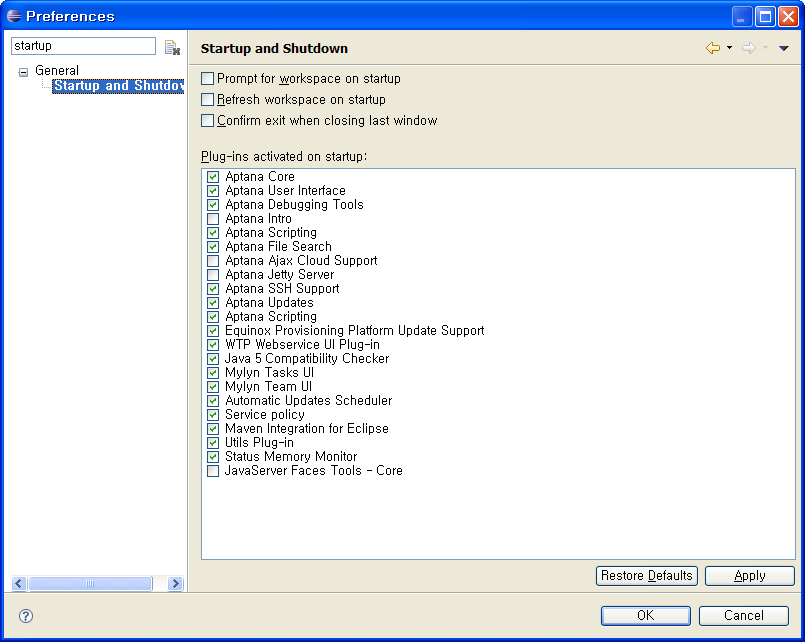
Task: Open the forward history dropdown arrow
Action: coord(765,48)
